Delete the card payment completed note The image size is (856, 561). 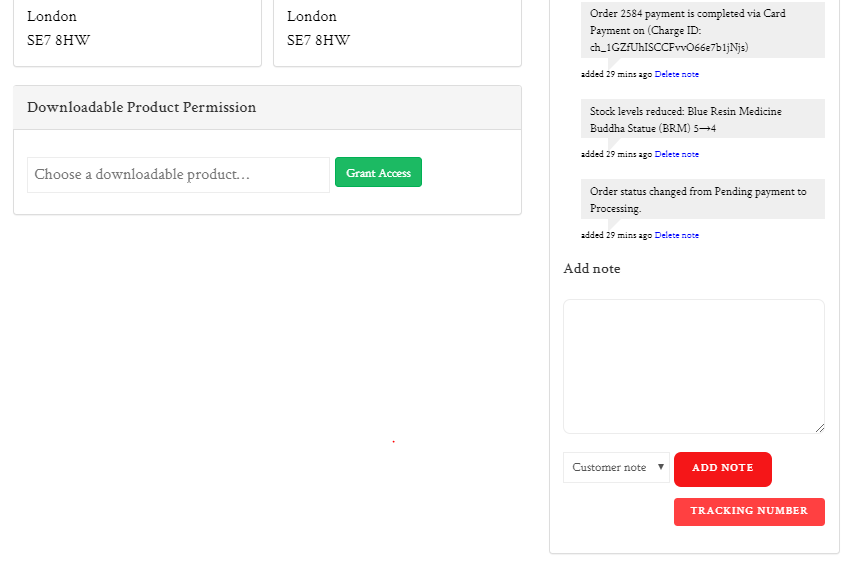click(x=677, y=74)
